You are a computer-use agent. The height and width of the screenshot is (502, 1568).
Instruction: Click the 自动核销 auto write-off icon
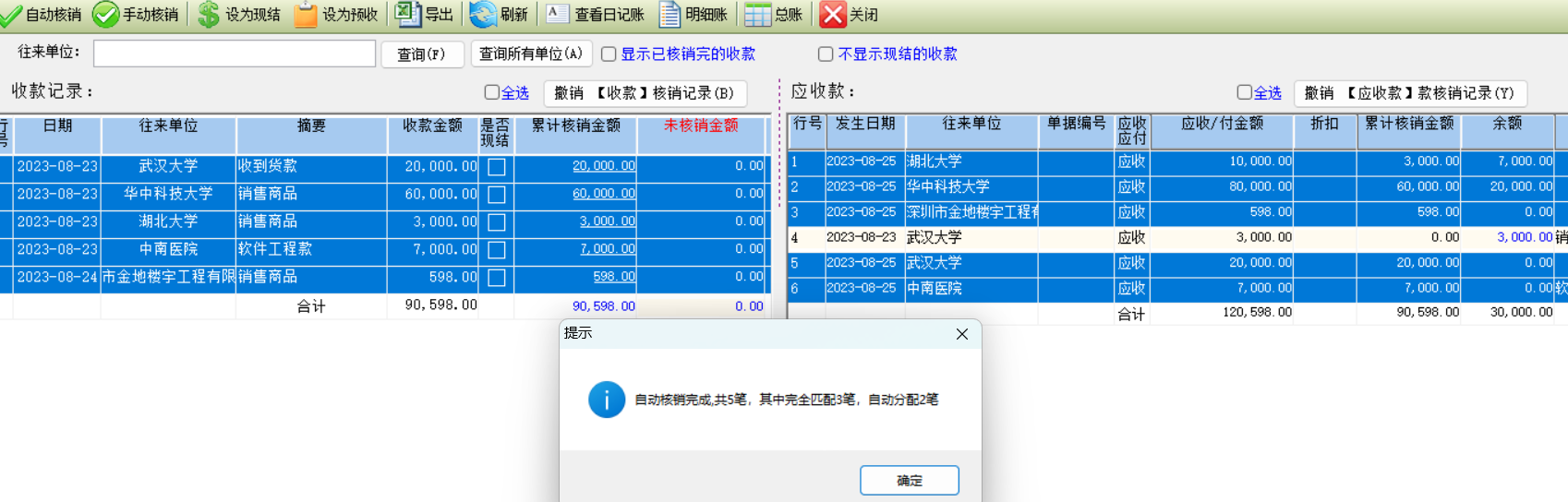pyautogui.click(x=11, y=15)
